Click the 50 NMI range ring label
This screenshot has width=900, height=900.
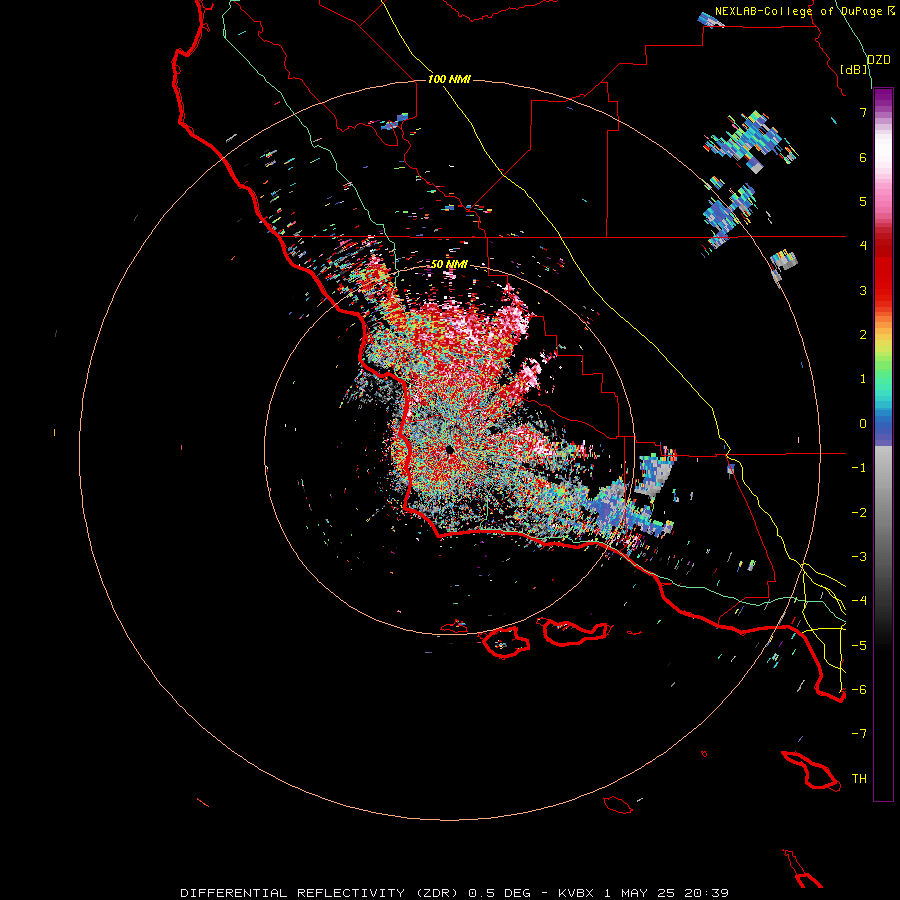[x=449, y=264]
